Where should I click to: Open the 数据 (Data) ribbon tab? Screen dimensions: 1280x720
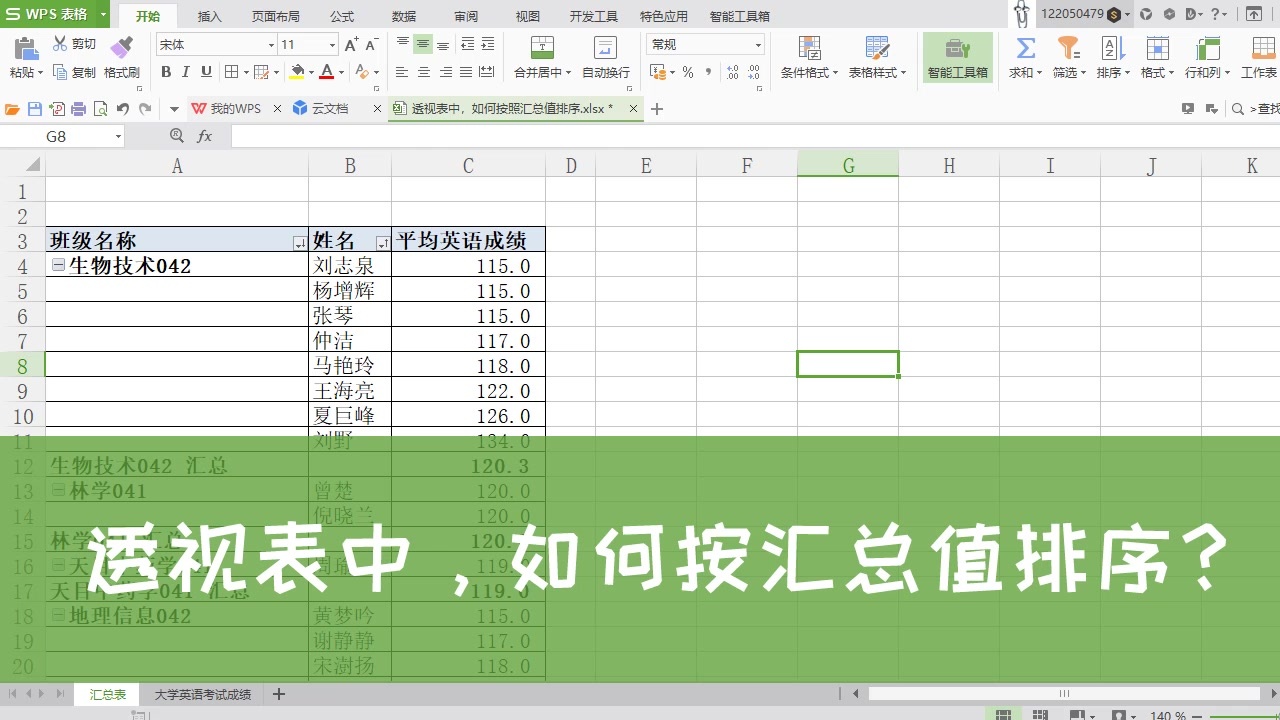coord(404,16)
